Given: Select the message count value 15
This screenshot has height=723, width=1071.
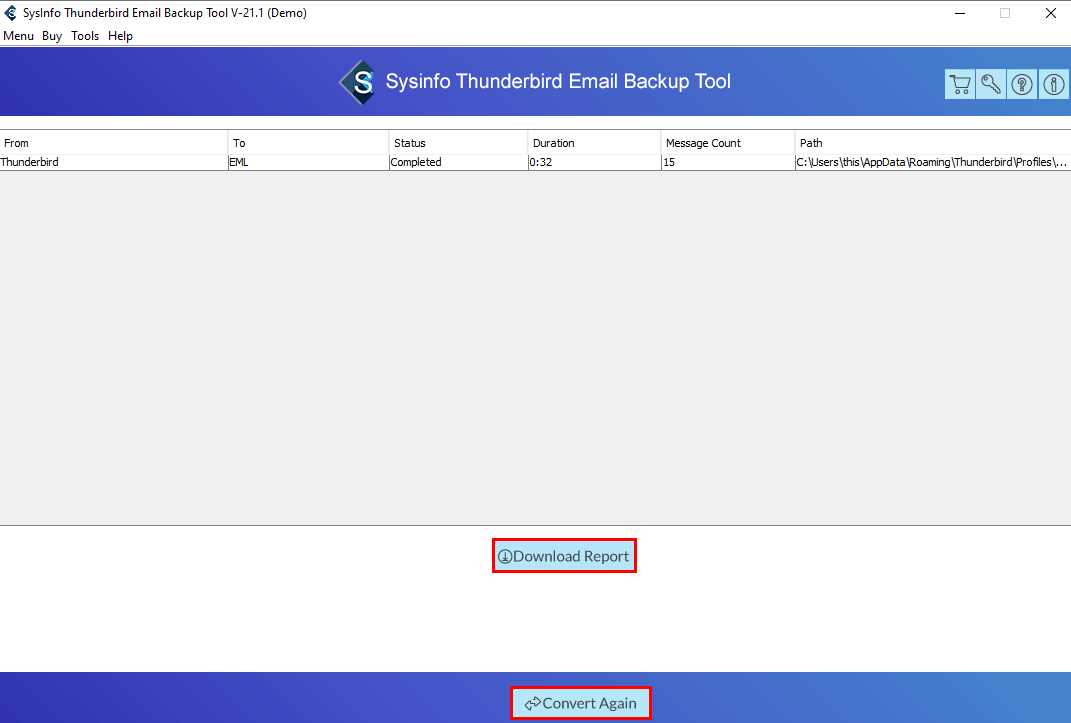Looking at the screenshot, I should point(728,162).
